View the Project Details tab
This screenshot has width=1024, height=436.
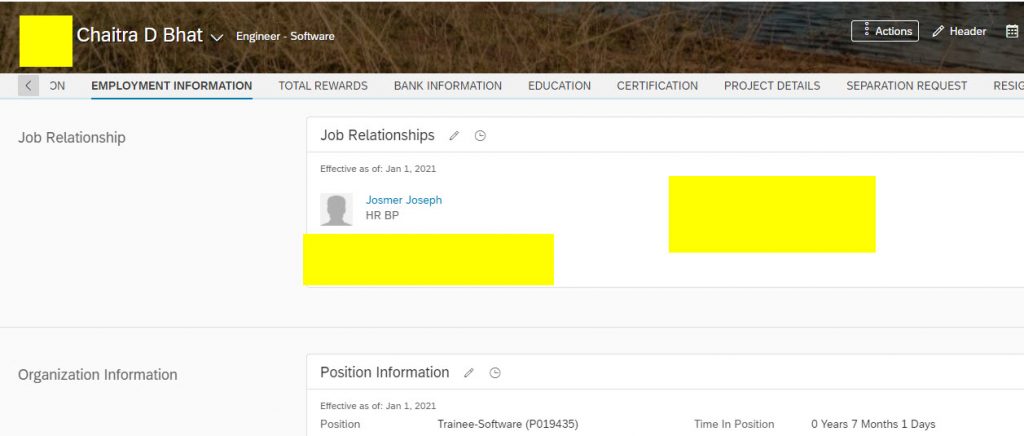coord(772,86)
